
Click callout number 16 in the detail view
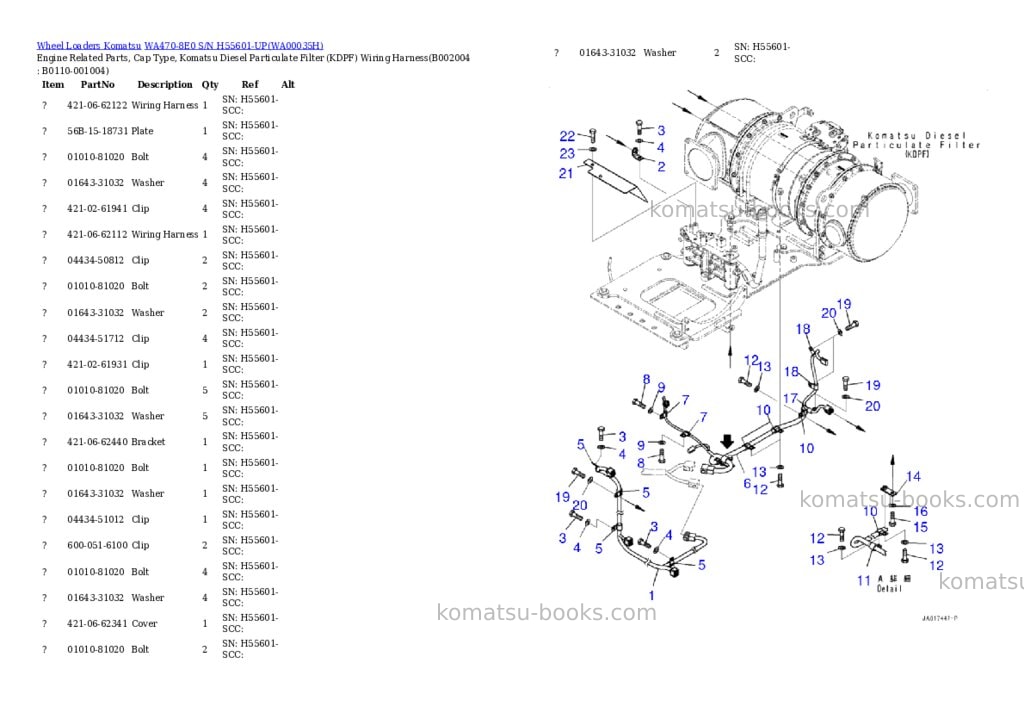(920, 511)
